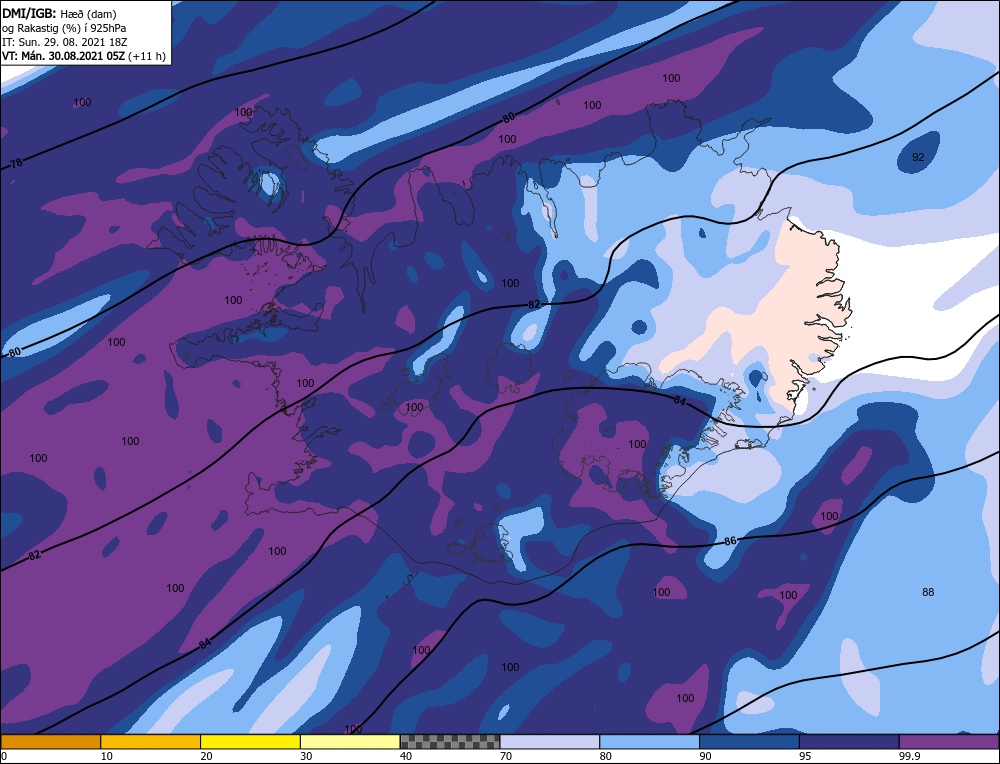Click the '95' legend tick label
The image size is (1000, 764).
[805, 756]
